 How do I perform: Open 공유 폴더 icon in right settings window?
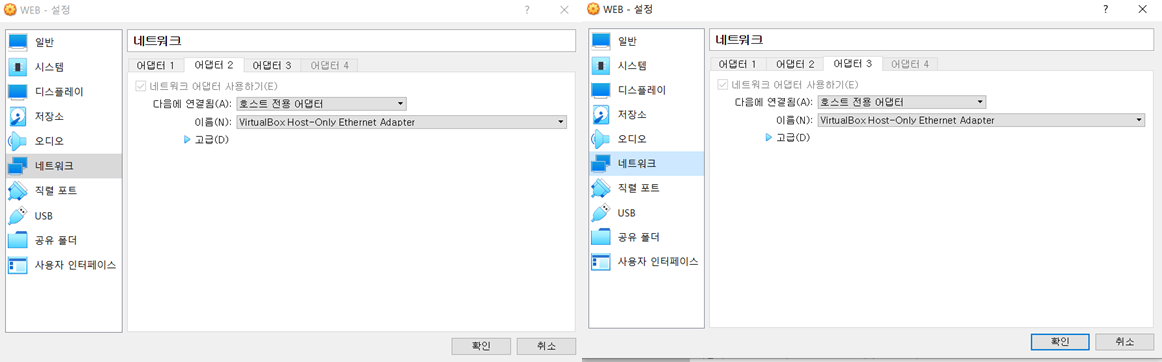click(x=601, y=237)
